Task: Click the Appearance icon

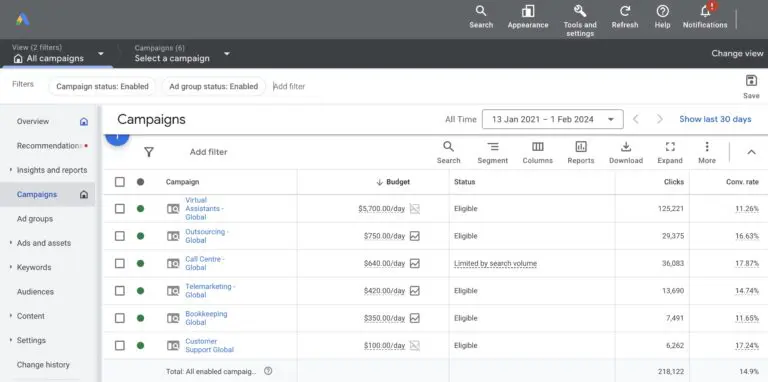Action: pos(528,11)
